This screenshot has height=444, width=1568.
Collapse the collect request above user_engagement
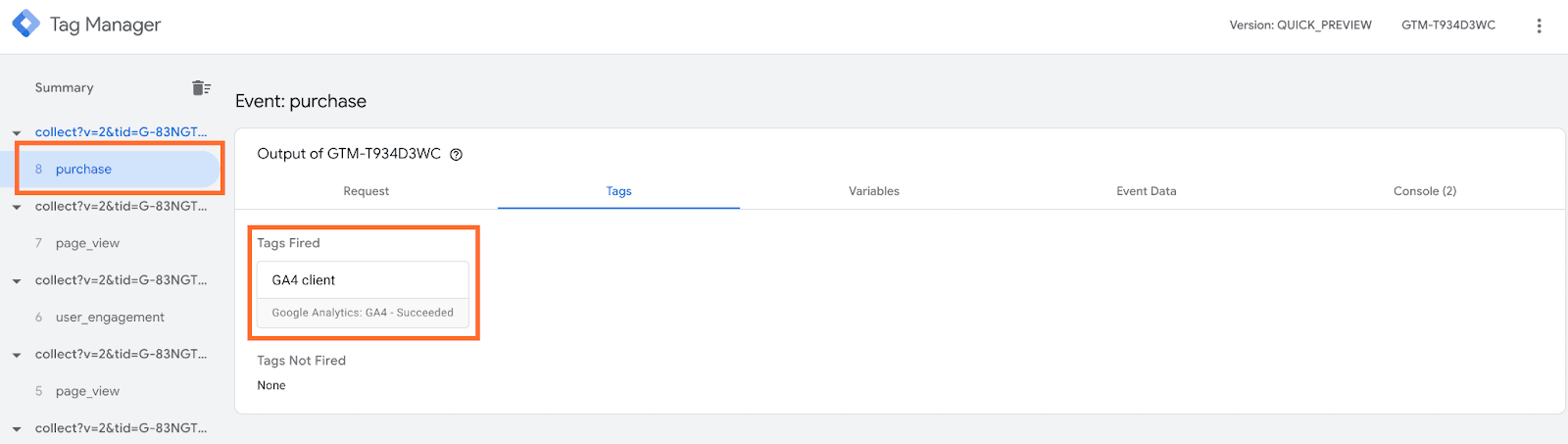coord(17,281)
